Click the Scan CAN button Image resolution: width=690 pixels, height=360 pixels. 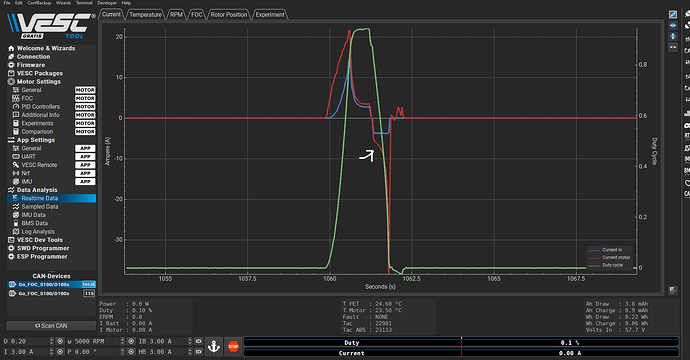(51, 326)
